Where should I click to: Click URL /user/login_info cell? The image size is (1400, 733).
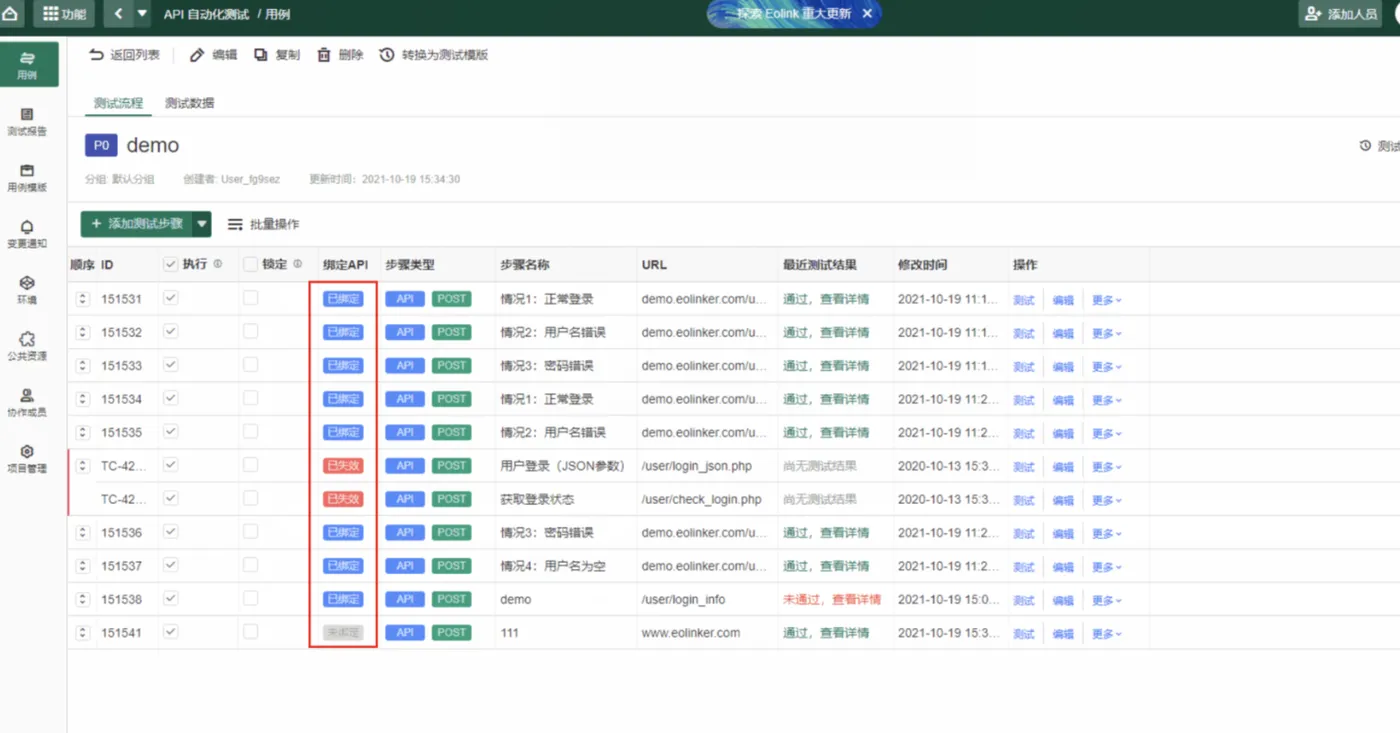coord(684,599)
